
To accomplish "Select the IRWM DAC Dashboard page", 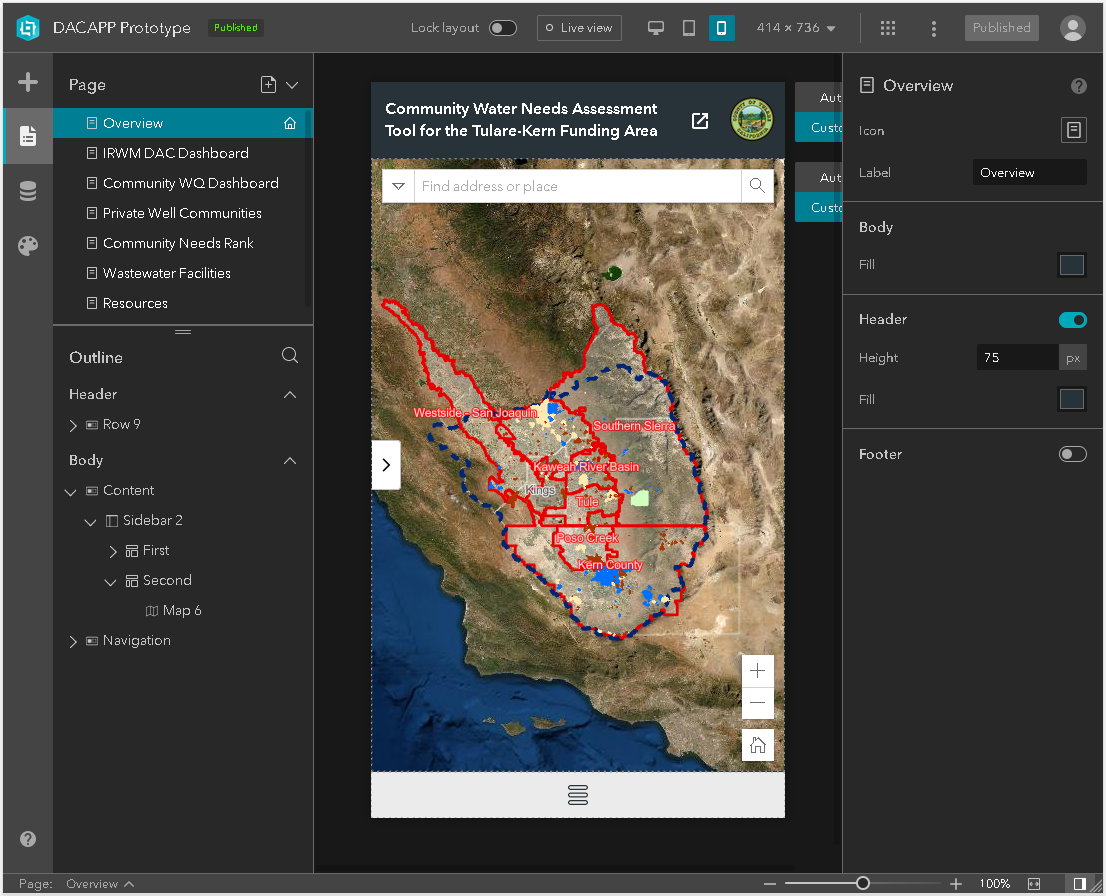I will pos(179,153).
